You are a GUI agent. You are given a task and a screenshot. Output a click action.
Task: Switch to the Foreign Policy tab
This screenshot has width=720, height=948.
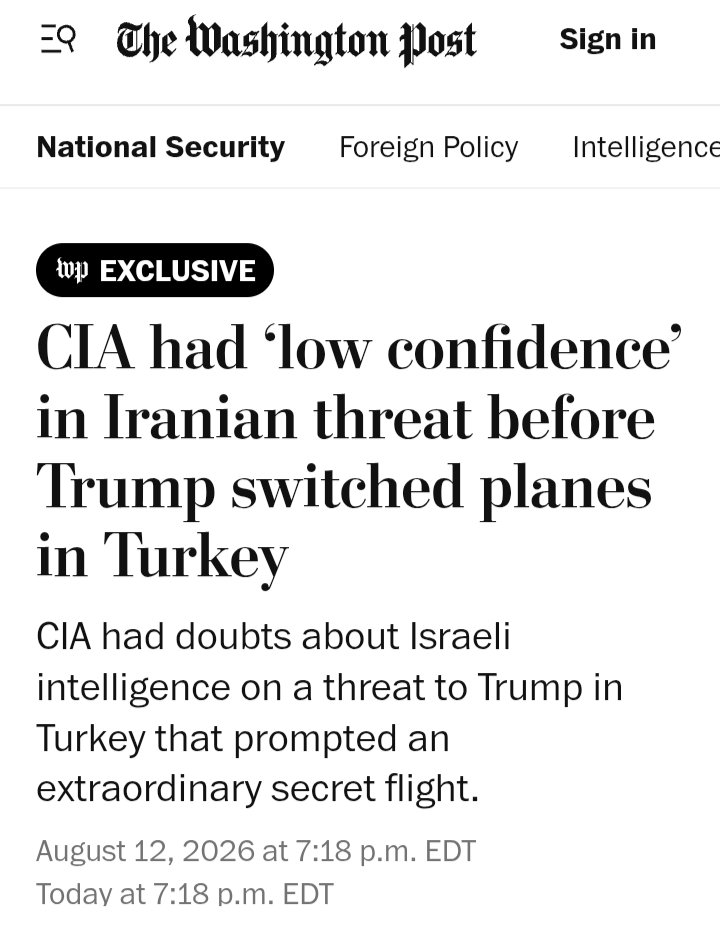429,147
